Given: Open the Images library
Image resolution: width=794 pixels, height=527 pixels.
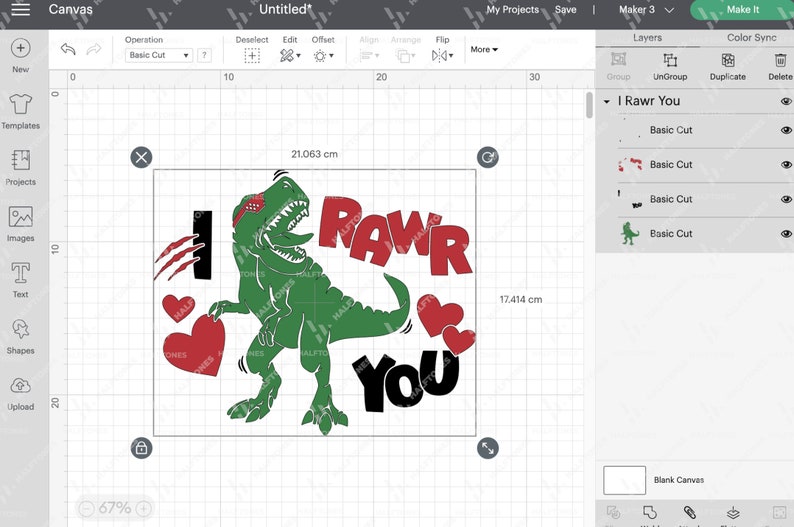Looking at the screenshot, I should pyautogui.click(x=20, y=224).
